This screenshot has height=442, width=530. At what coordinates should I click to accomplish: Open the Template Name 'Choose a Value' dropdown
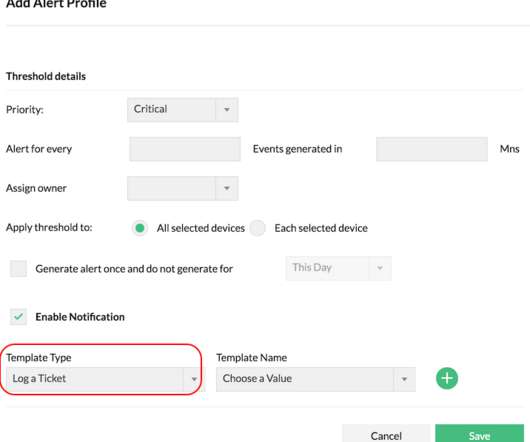(316, 379)
